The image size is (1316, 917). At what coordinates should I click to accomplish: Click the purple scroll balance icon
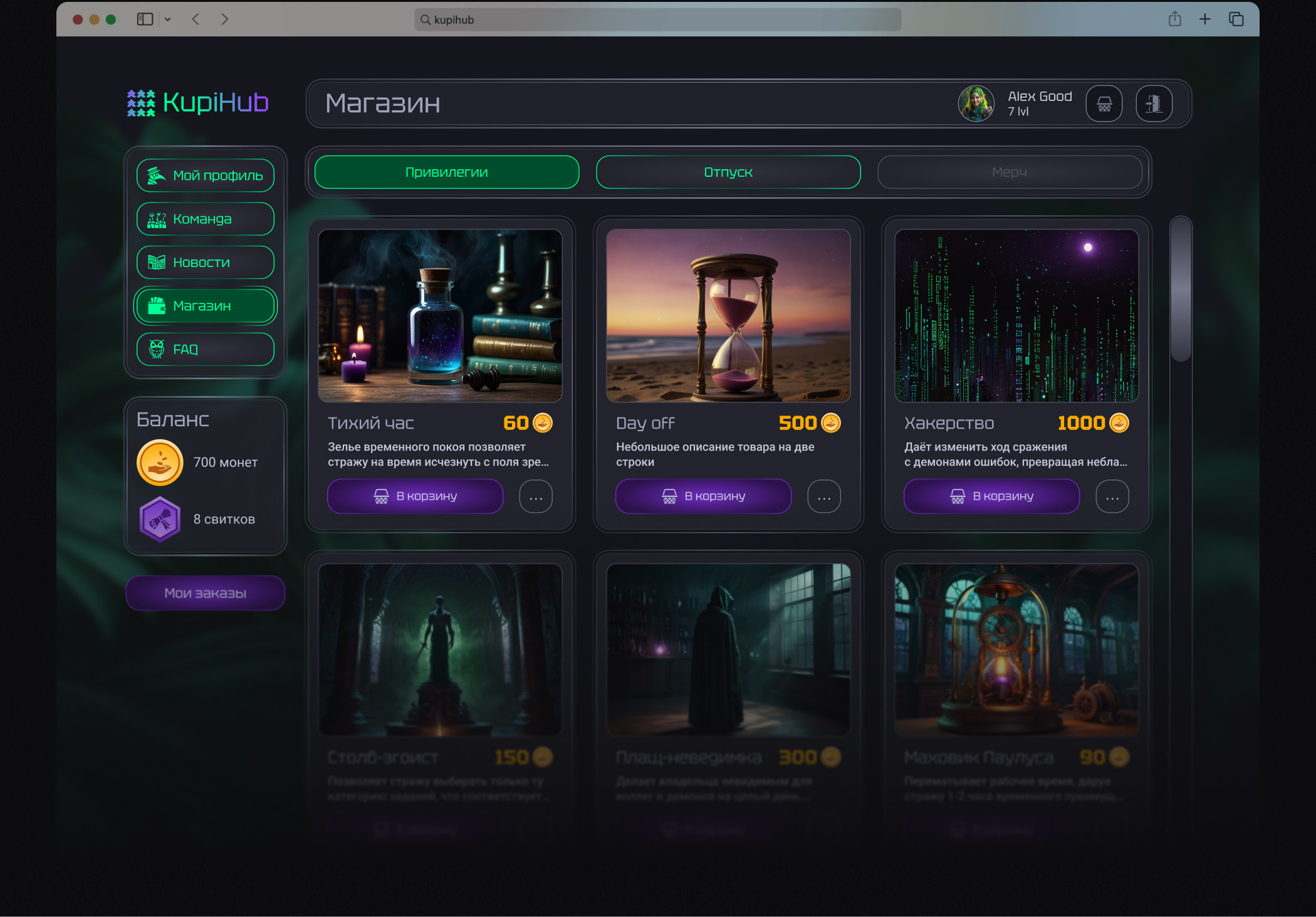(x=160, y=519)
